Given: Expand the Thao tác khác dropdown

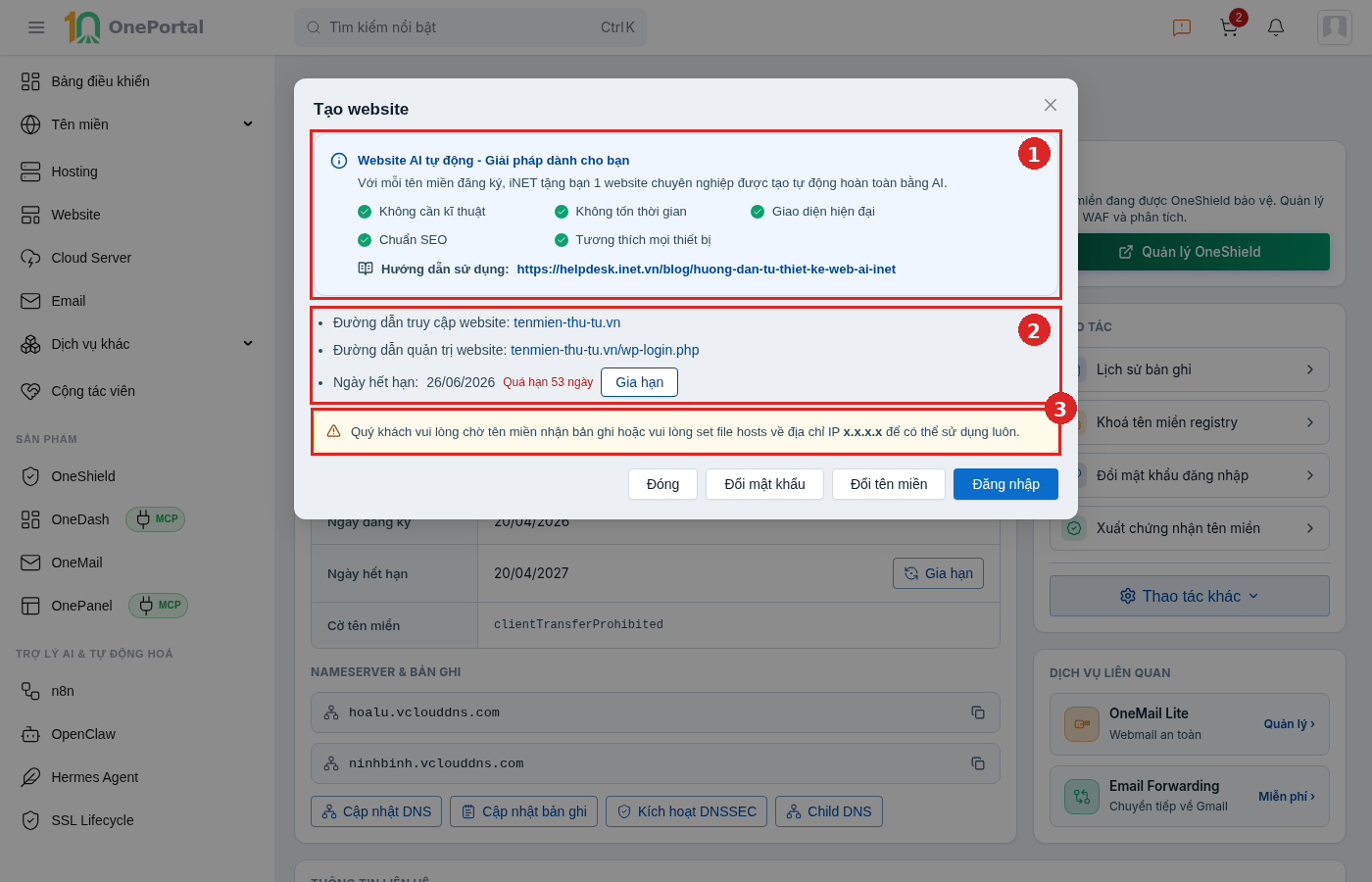Looking at the screenshot, I should coord(1190,596).
